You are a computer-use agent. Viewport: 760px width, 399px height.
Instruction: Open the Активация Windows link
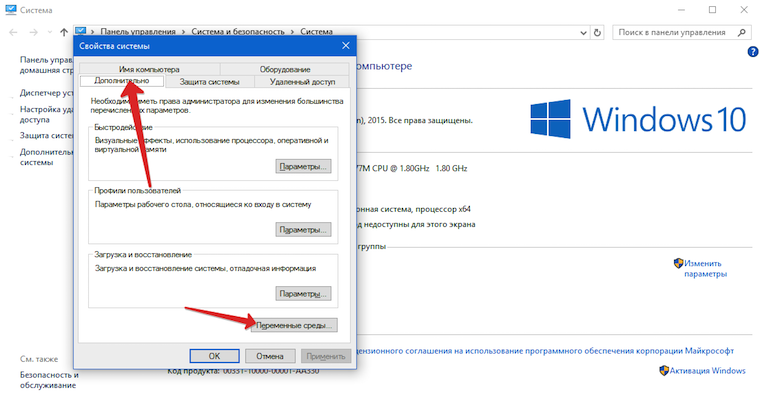pyautogui.click(x=708, y=370)
